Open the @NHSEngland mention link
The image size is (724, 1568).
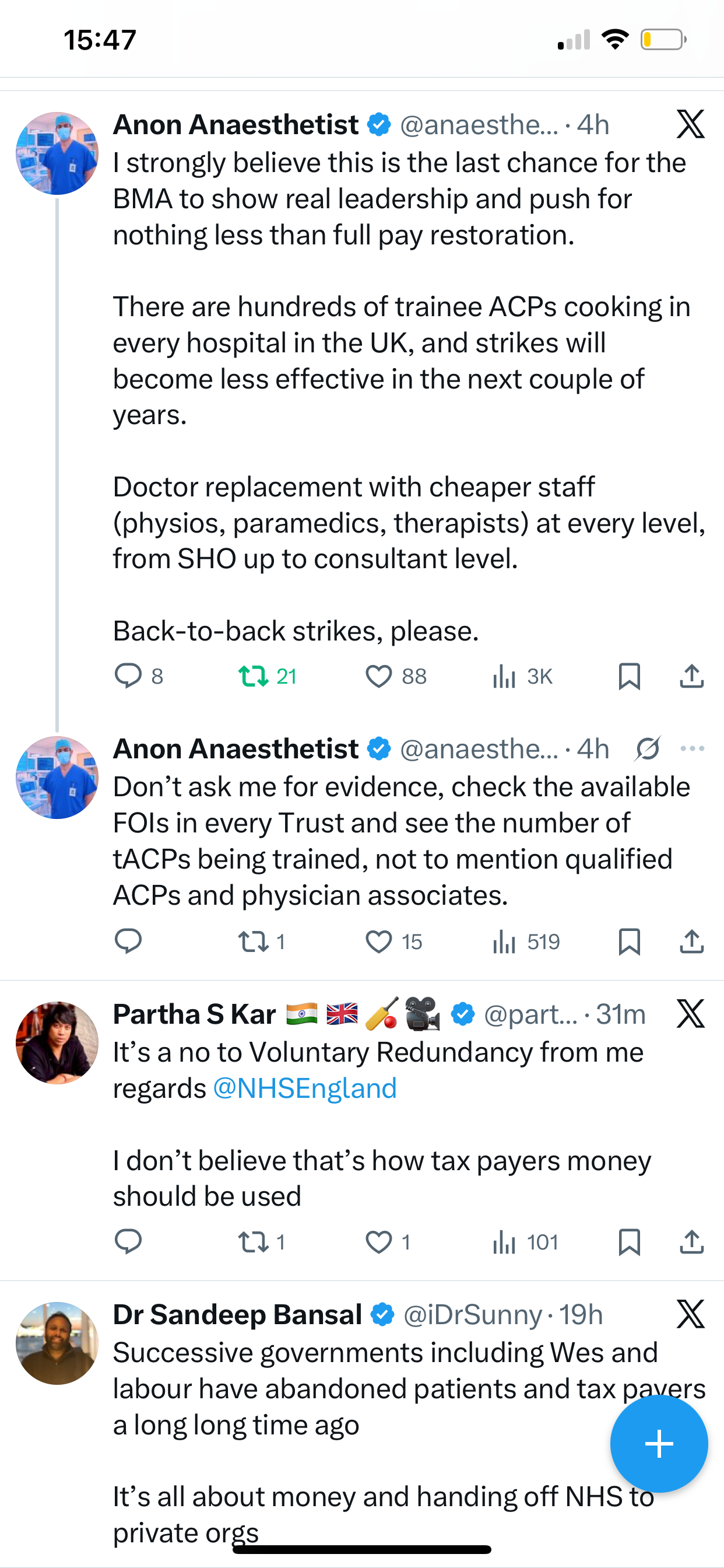pos(305,1088)
